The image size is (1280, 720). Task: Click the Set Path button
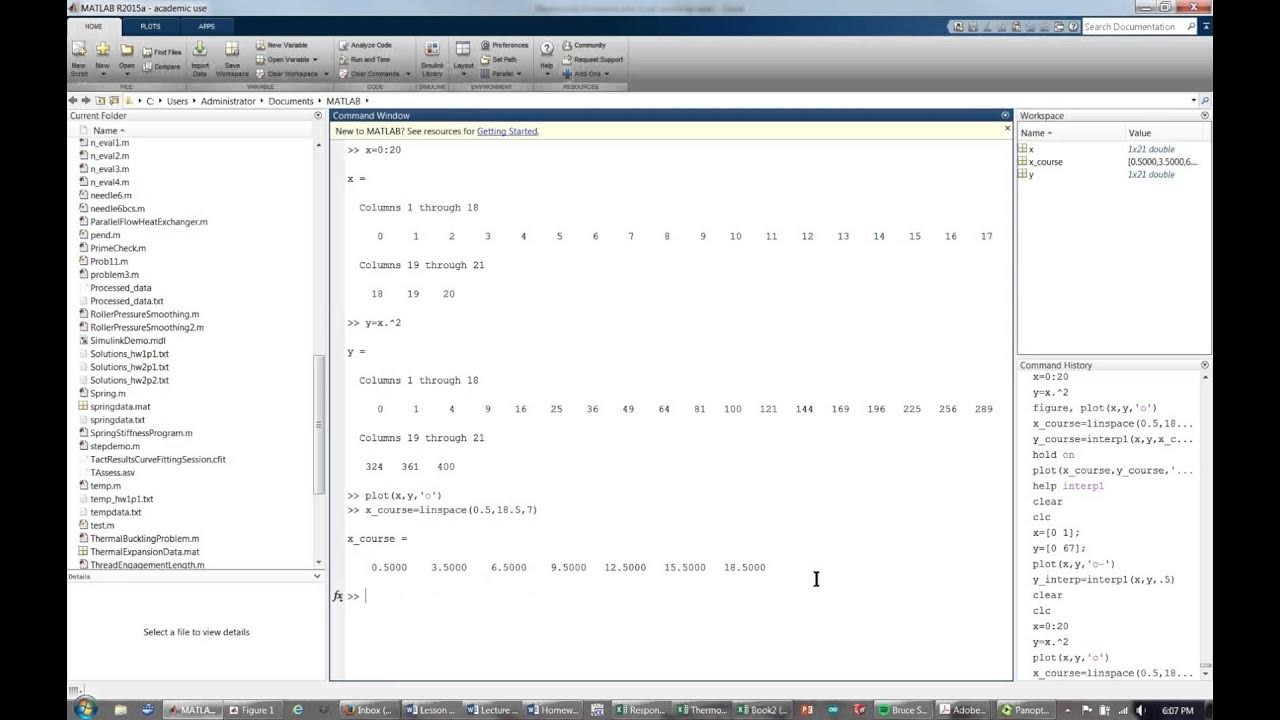499,59
